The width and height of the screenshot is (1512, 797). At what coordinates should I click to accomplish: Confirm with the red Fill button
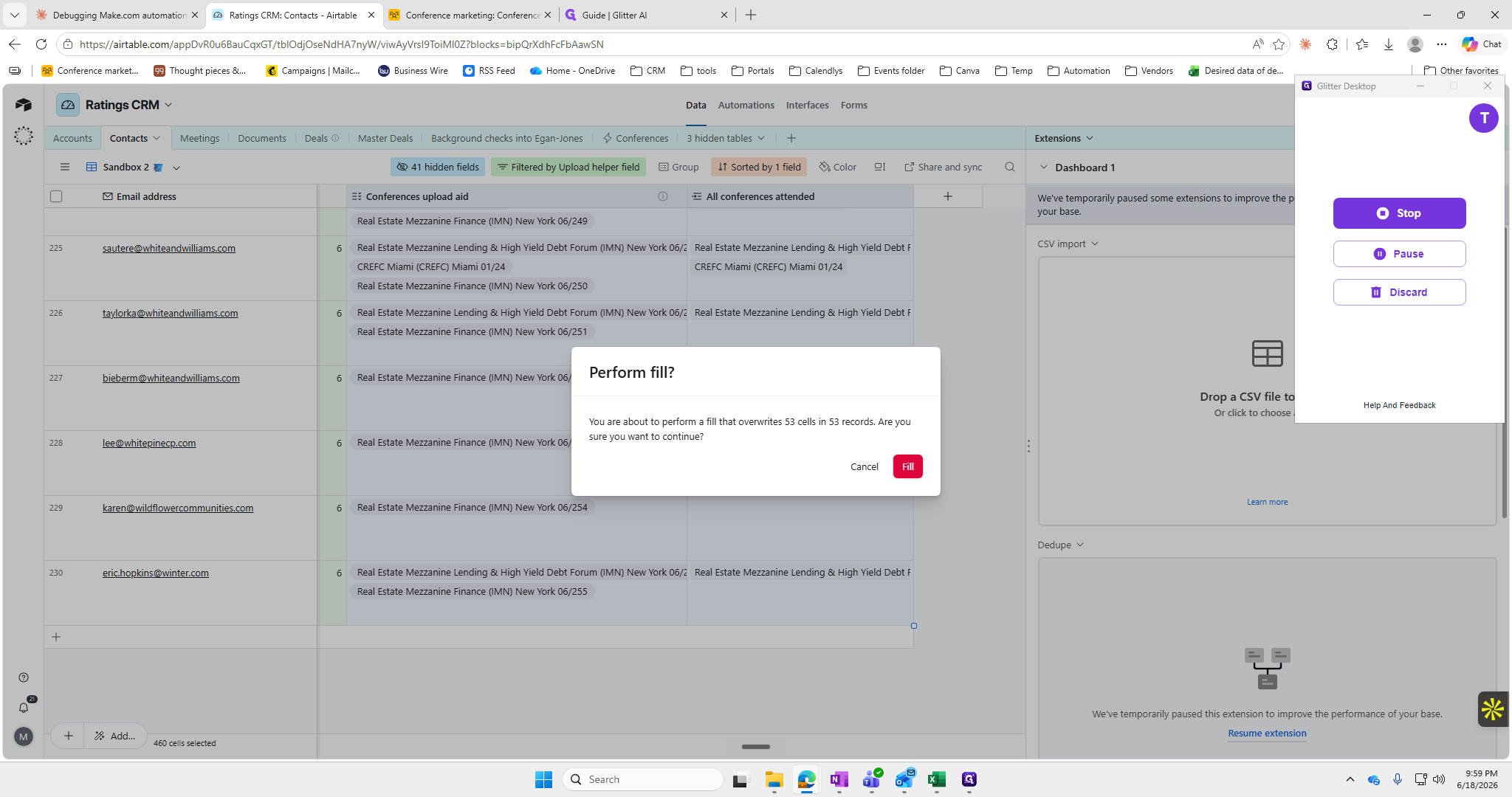907,466
